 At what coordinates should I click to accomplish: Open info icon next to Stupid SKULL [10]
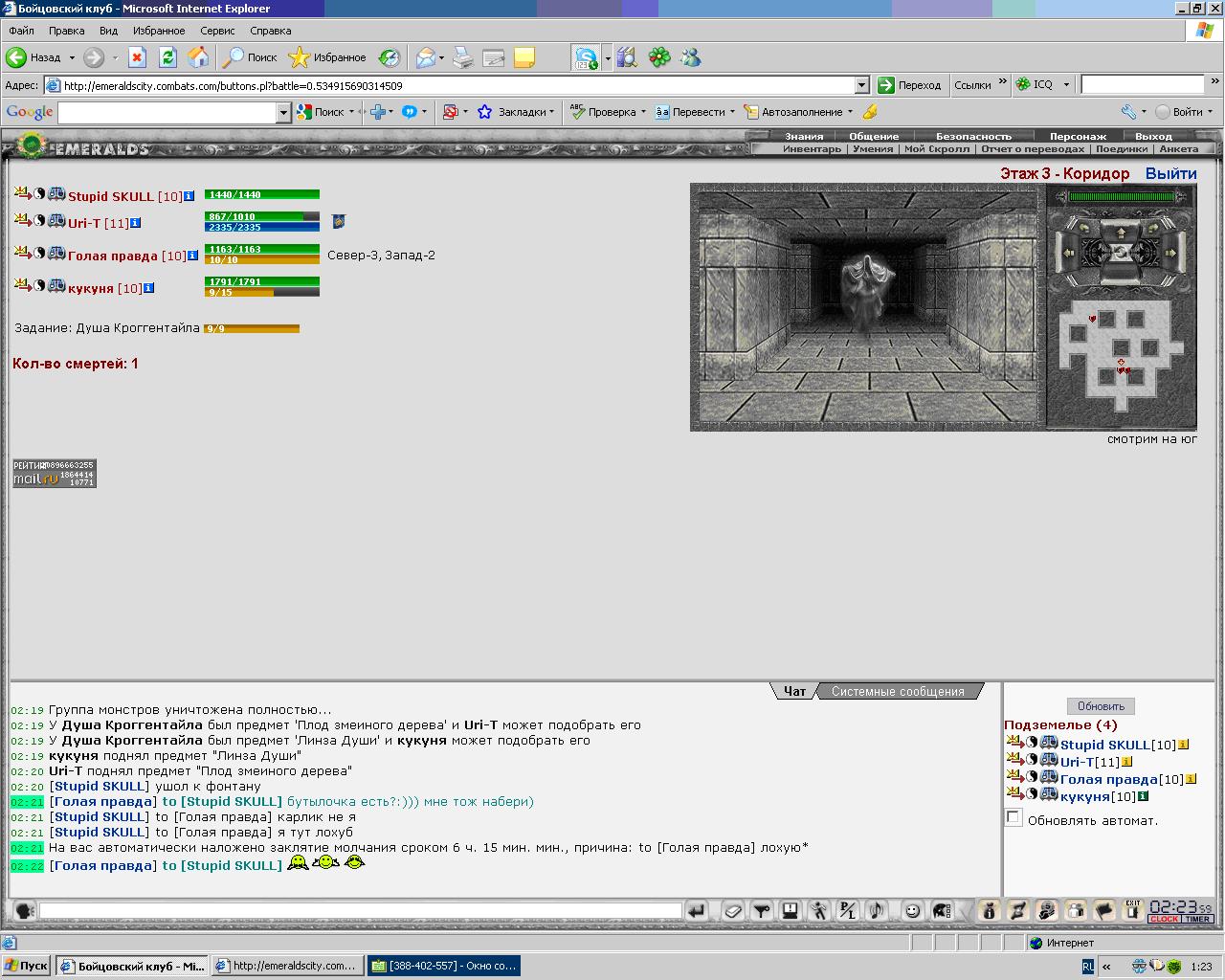[x=189, y=195]
